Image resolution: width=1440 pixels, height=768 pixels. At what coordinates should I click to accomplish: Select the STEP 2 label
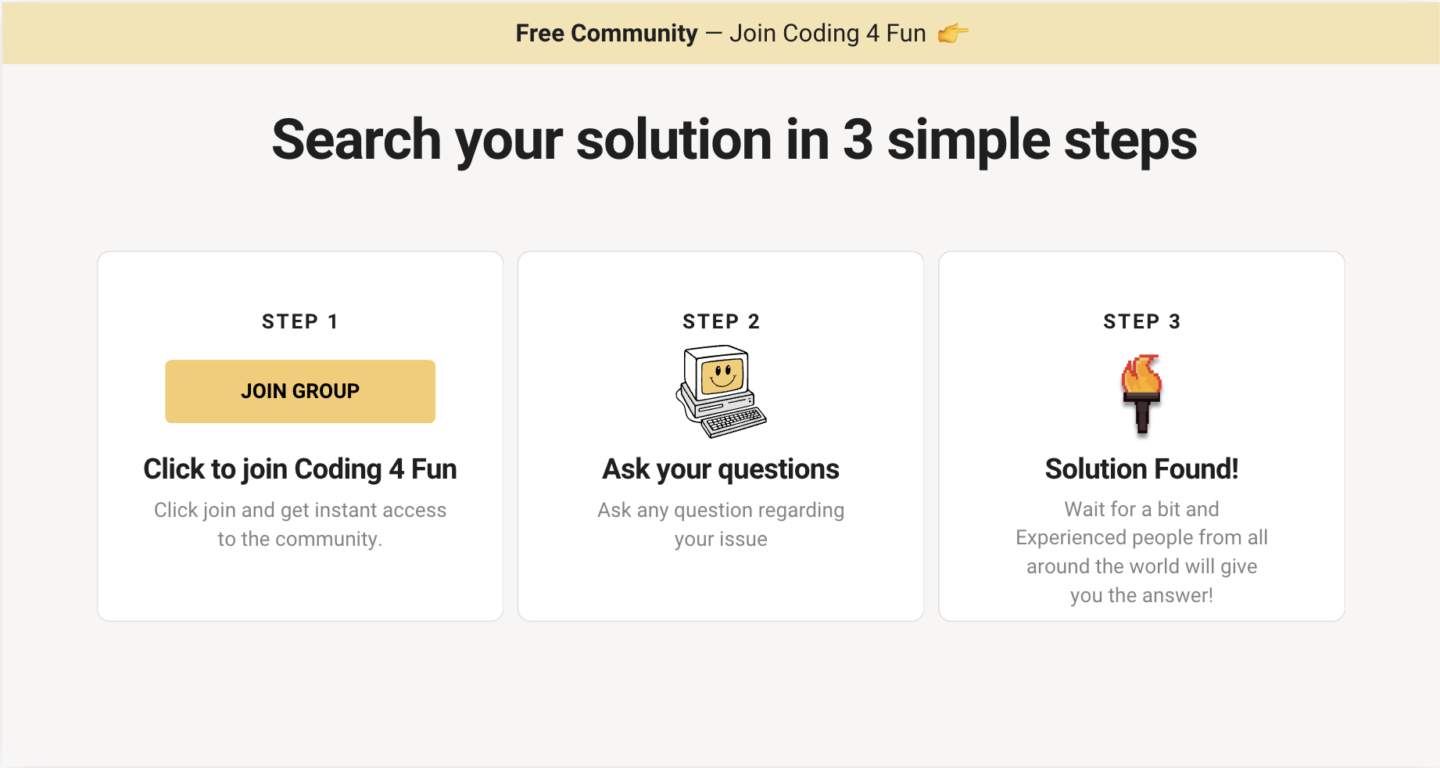point(721,321)
